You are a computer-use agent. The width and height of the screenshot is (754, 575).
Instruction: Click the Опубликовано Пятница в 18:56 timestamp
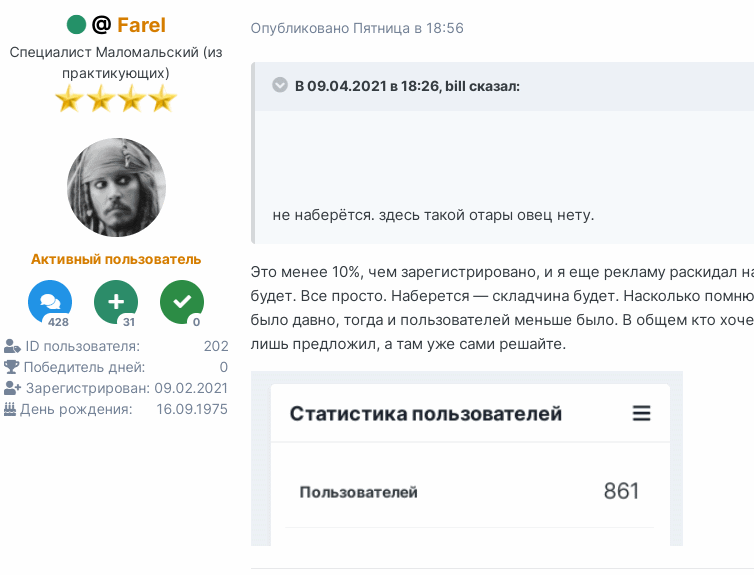[357, 28]
